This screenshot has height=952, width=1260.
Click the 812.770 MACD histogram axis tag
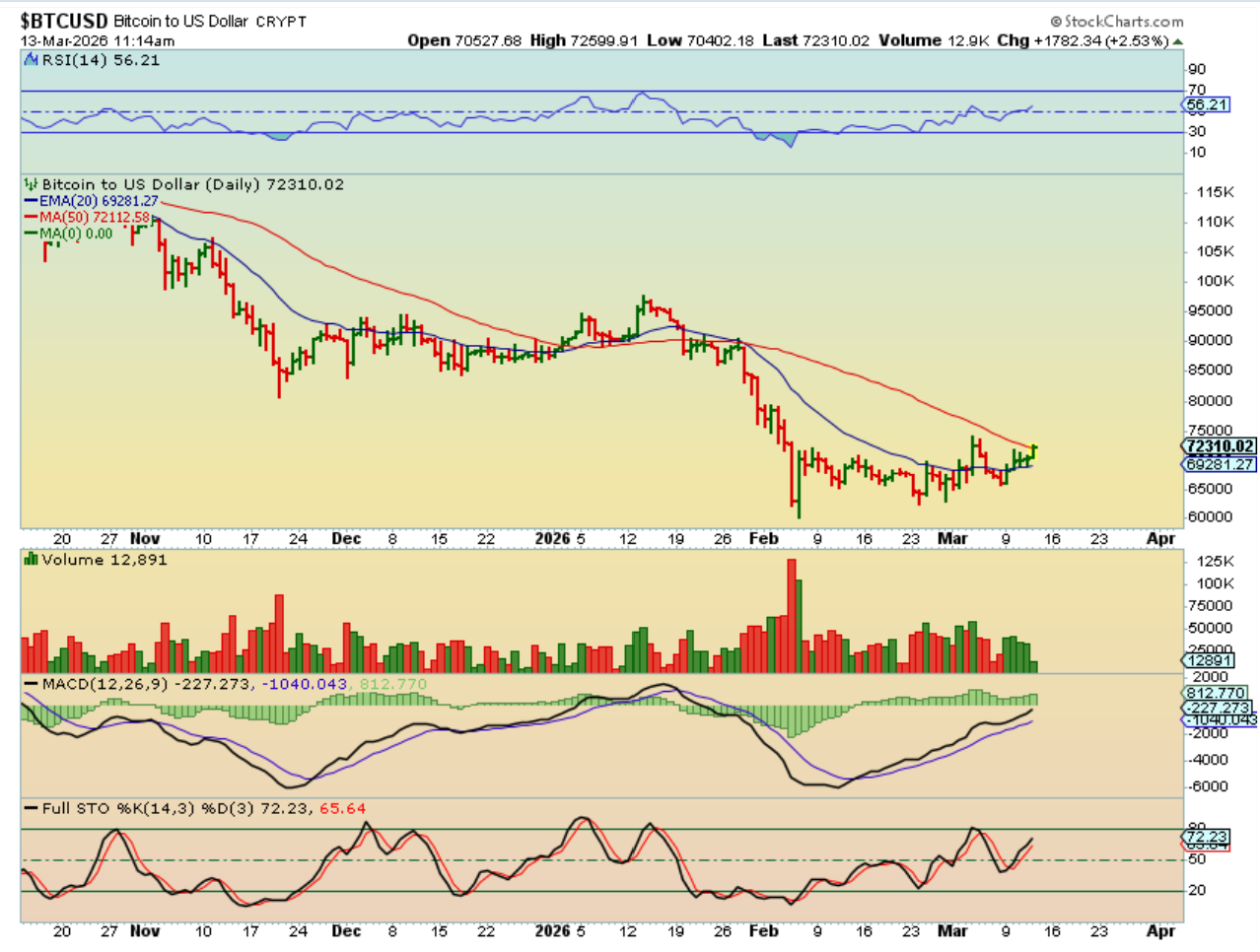pos(1216,693)
